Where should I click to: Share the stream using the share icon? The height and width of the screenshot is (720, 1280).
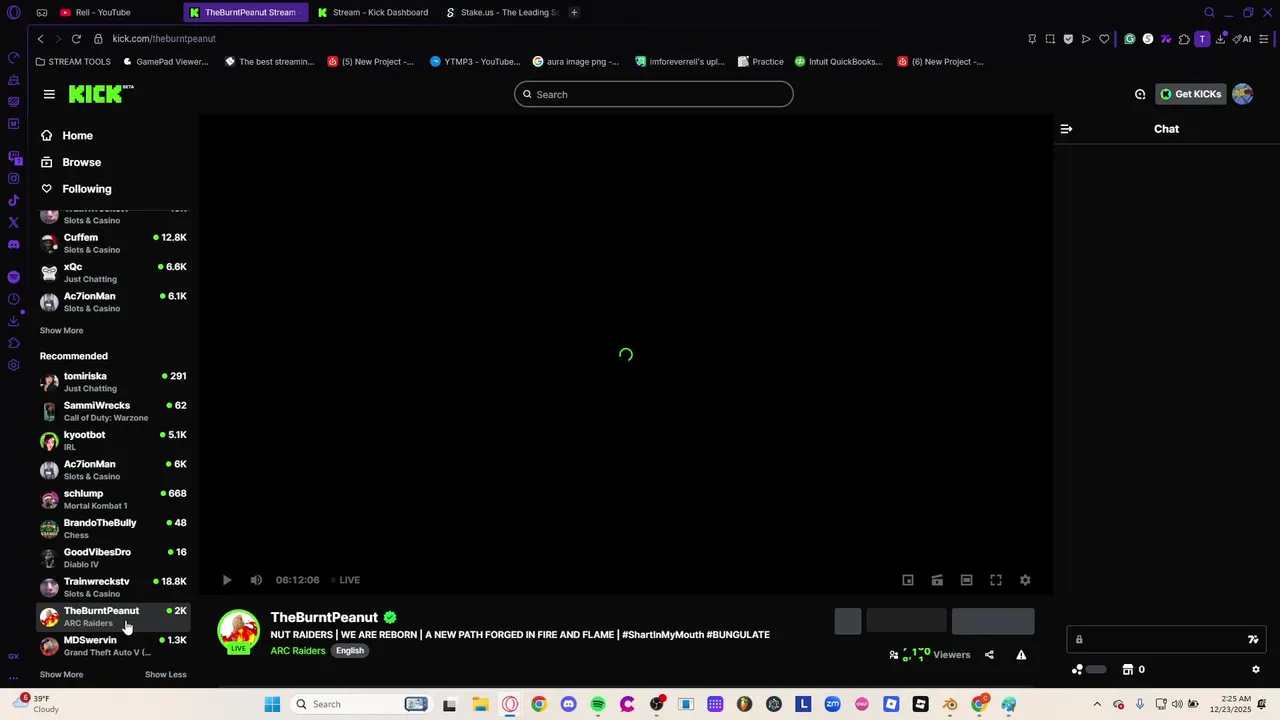pyautogui.click(x=989, y=655)
